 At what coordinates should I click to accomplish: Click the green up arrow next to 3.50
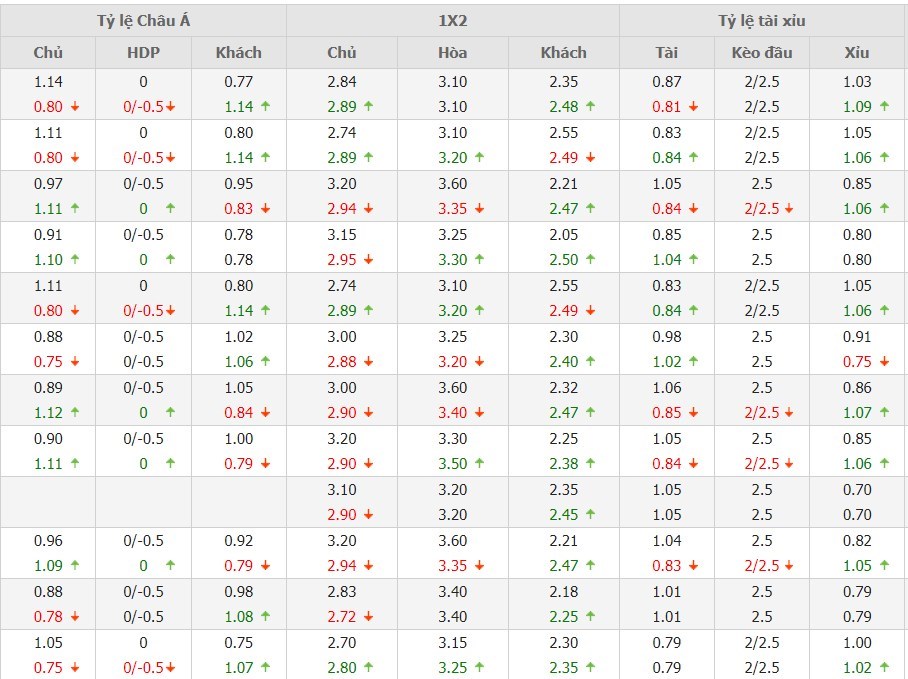480,463
